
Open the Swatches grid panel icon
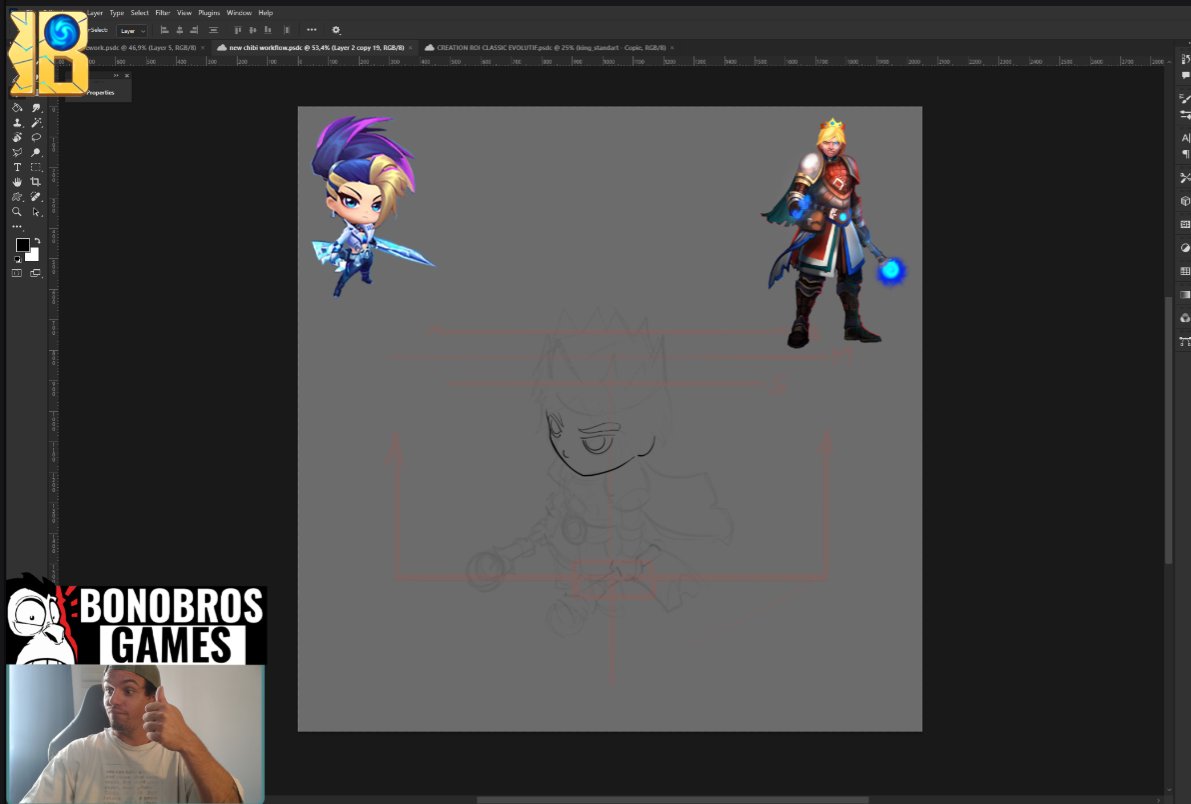pyautogui.click(x=1184, y=271)
